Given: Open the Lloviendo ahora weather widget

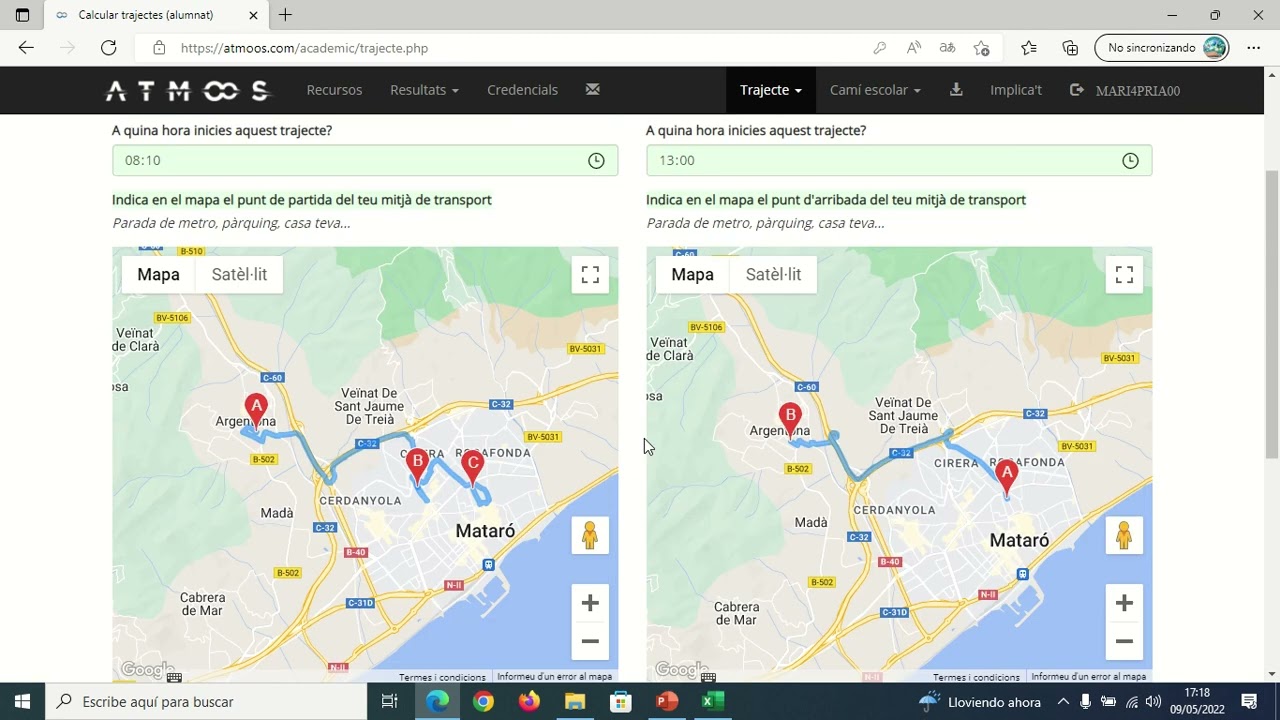Looking at the screenshot, I should (980, 701).
